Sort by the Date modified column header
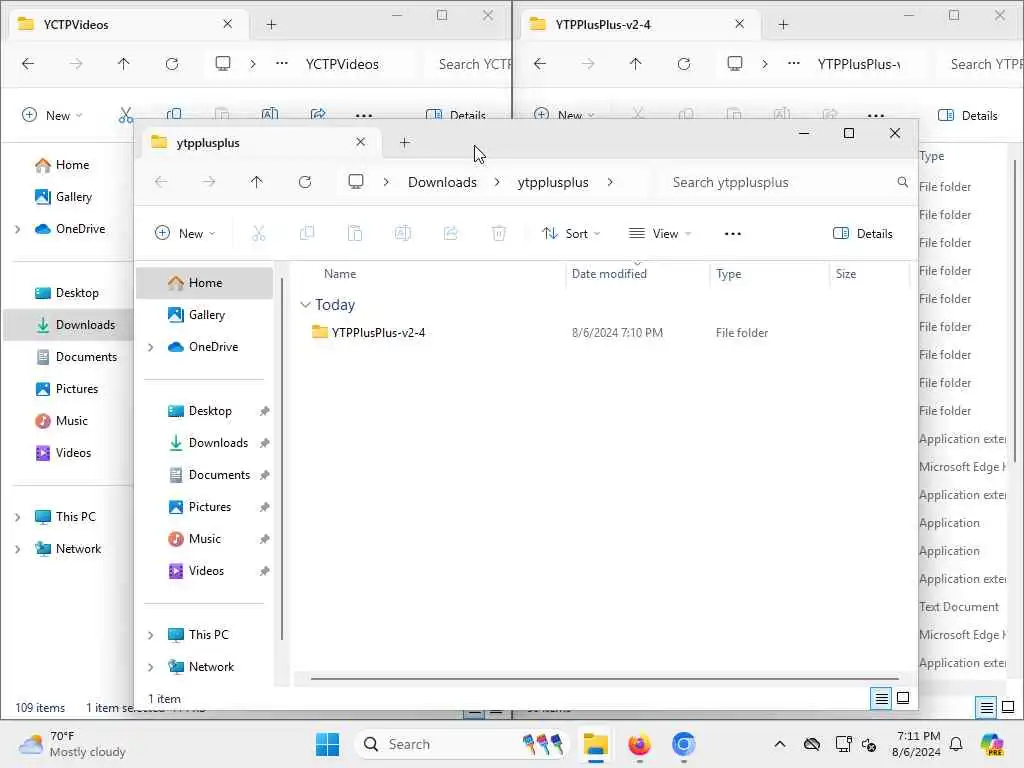The height and width of the screenshot is (768, 1024). pyautogui.click(x=609, y=274)
